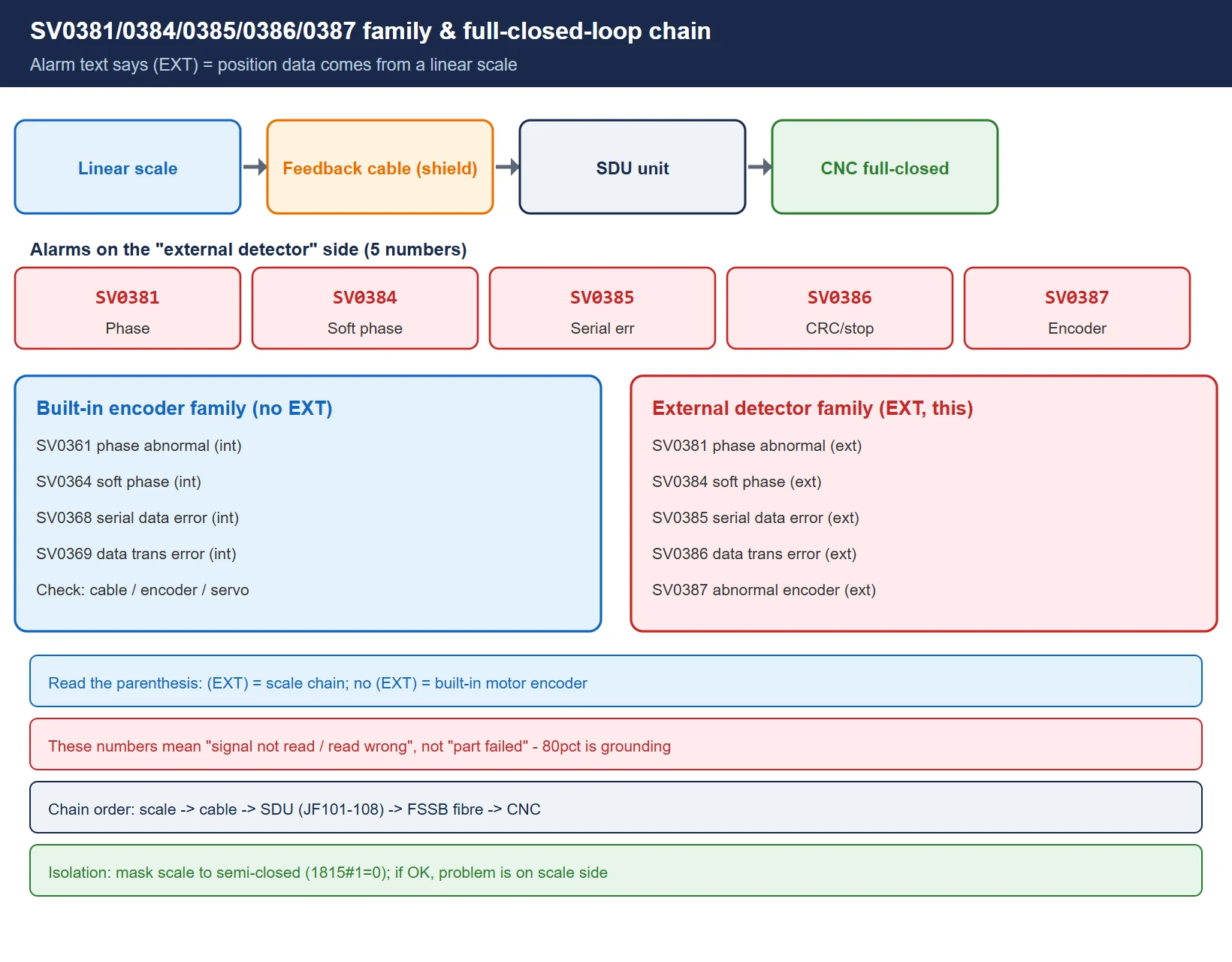This screenshot has height=962, width=1232.
Task: Select the Feedback cable (shield) box
Action: coord(380,167)
